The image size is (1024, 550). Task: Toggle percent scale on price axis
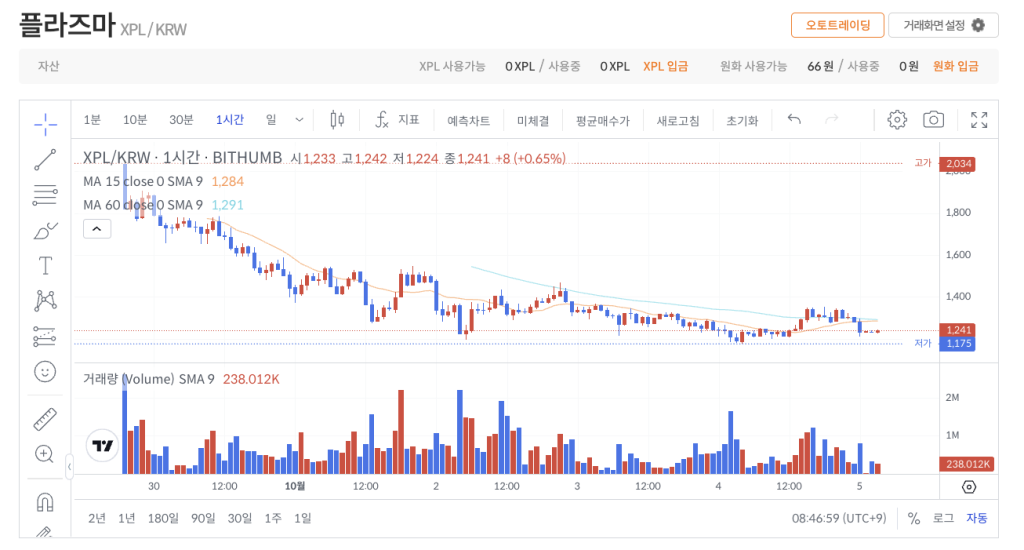pos(914,518)
